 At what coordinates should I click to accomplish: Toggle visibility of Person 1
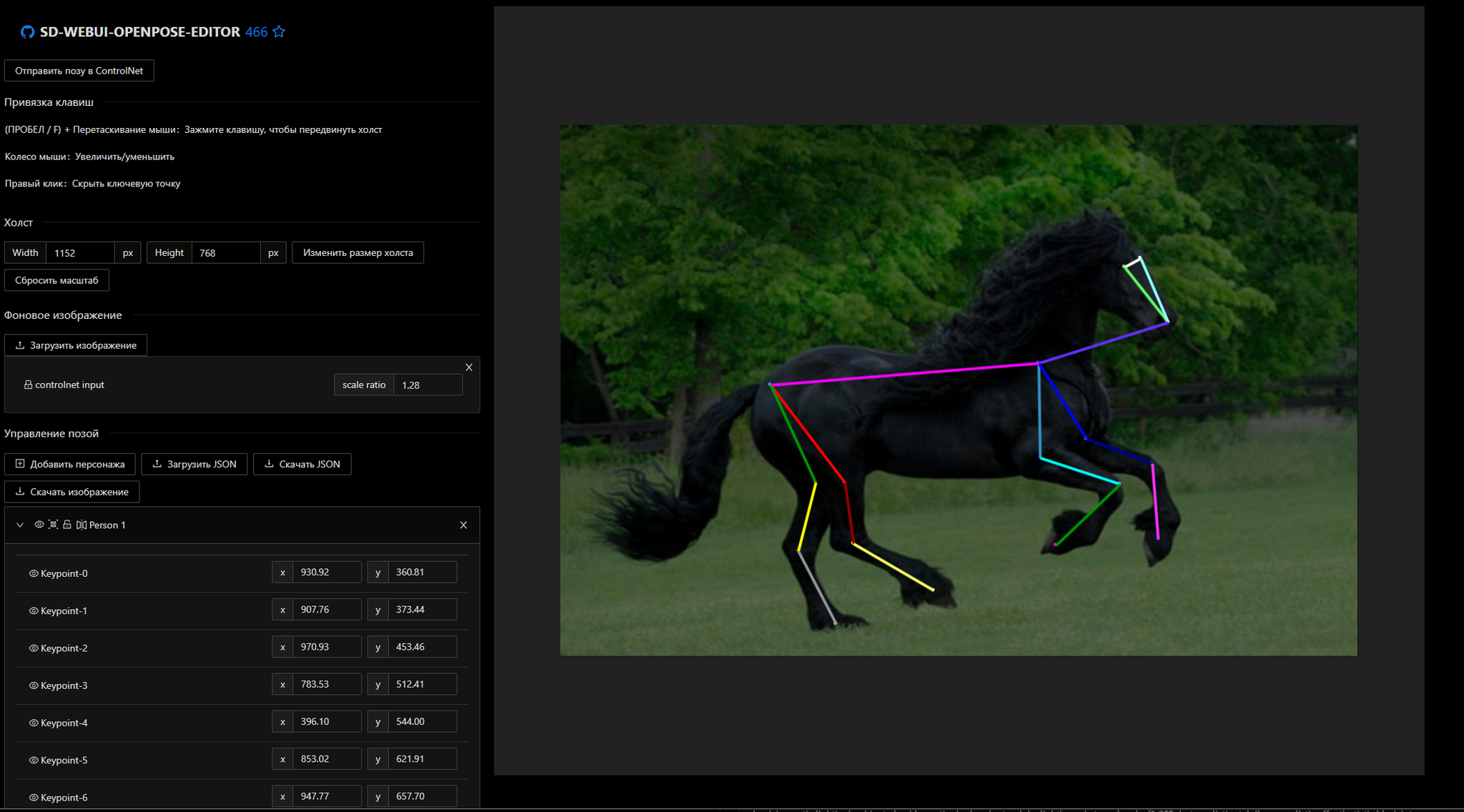39,525
